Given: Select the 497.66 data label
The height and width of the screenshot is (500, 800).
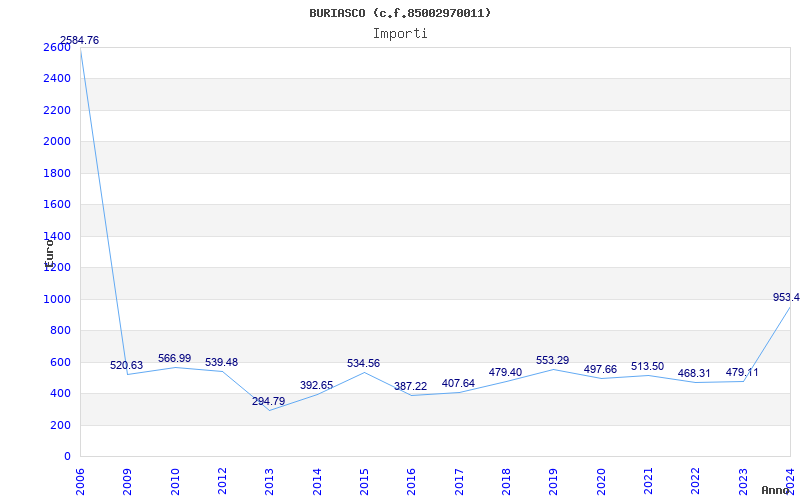Looking at the screenshot, I should point(600,369).
